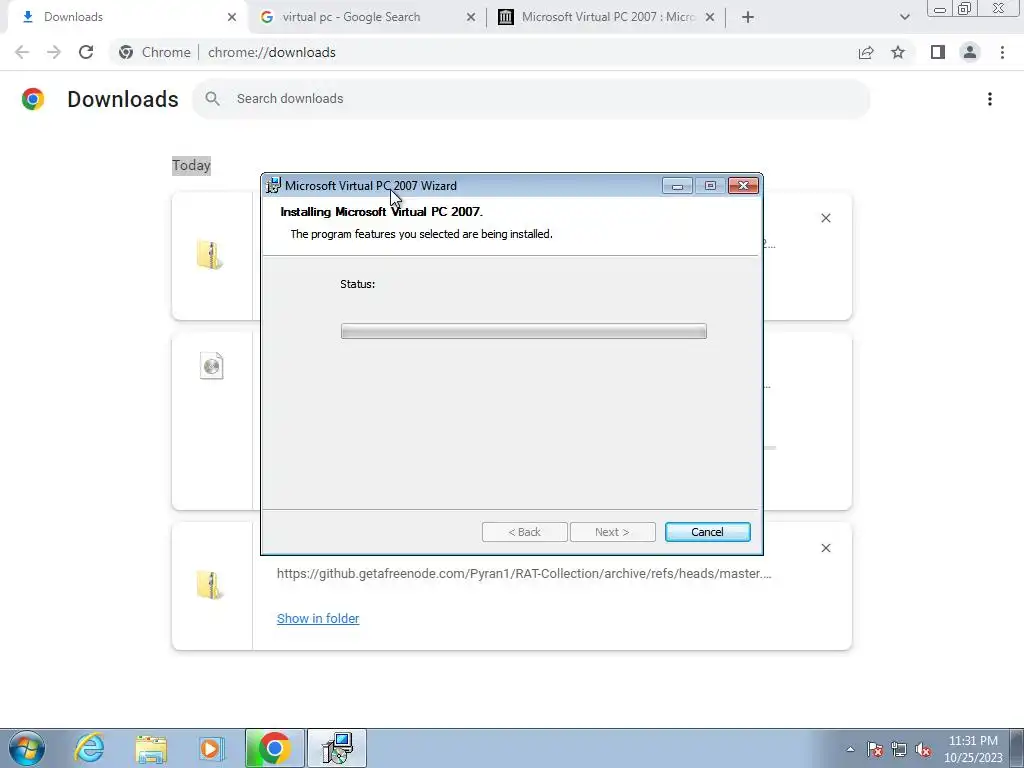Open the Action Center flag icon

[875, 749]
